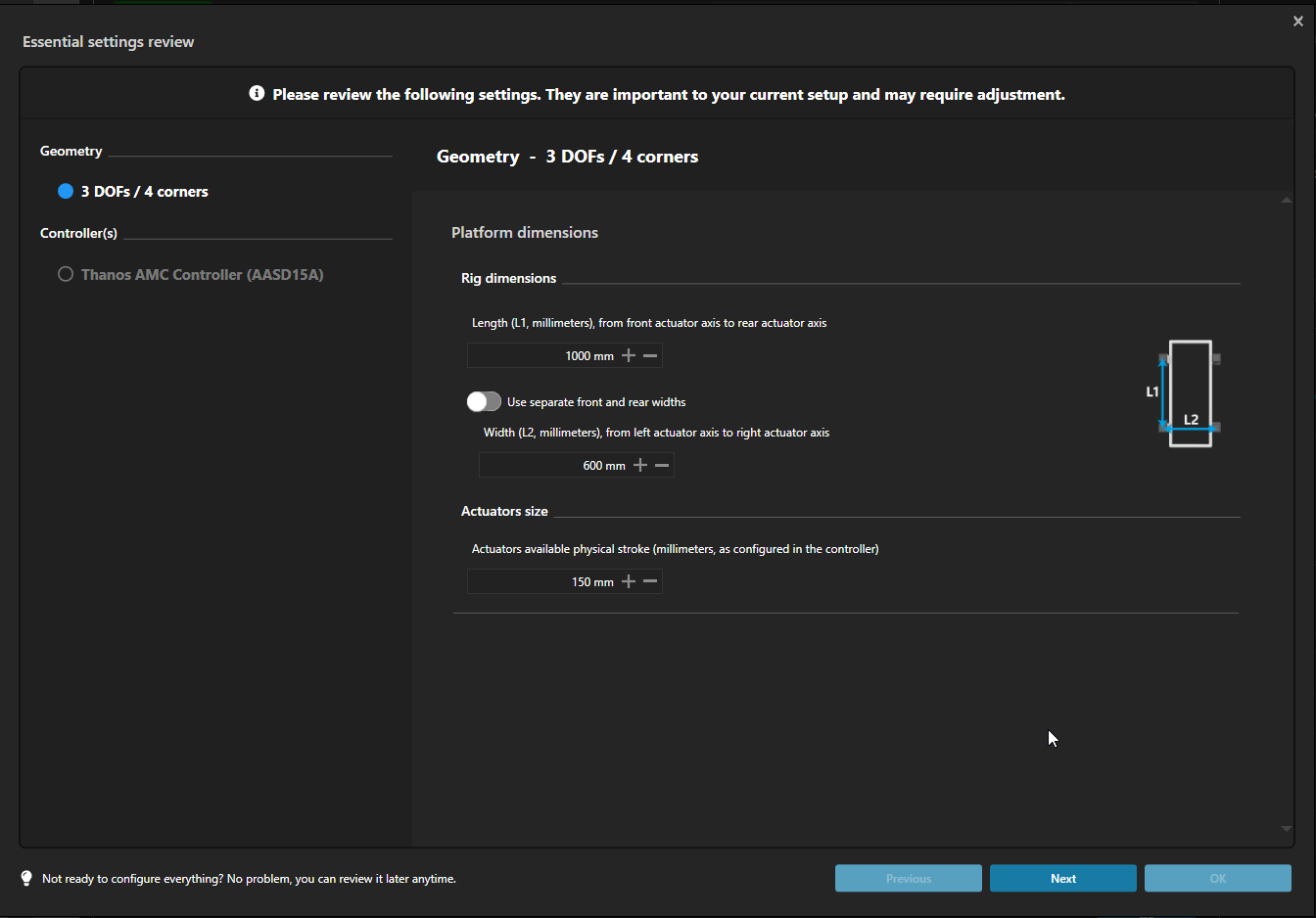Click the 150 mm actuator stroke field
The image size is (1316, 918).
click(x=541, y=582)
